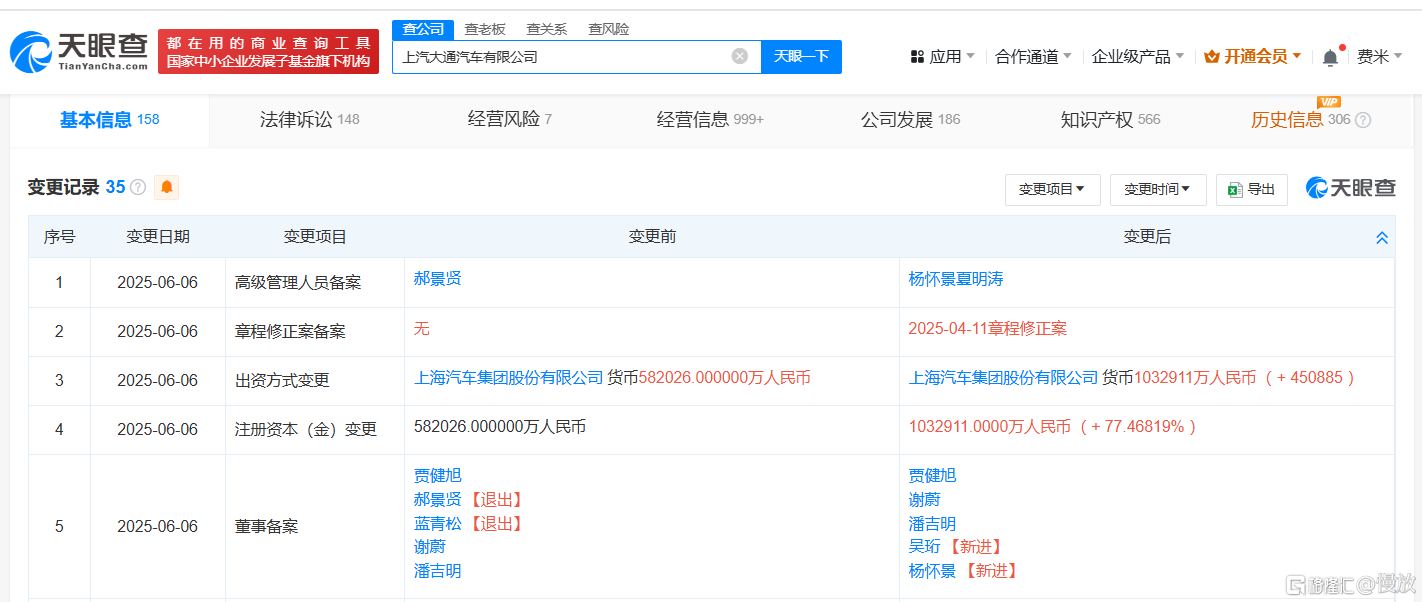The height and width of the screenshot is (602, 1422).
Task: Open 上海汽车集团股份有限公司 link in 变更后 column
Action: point(1003,378)
